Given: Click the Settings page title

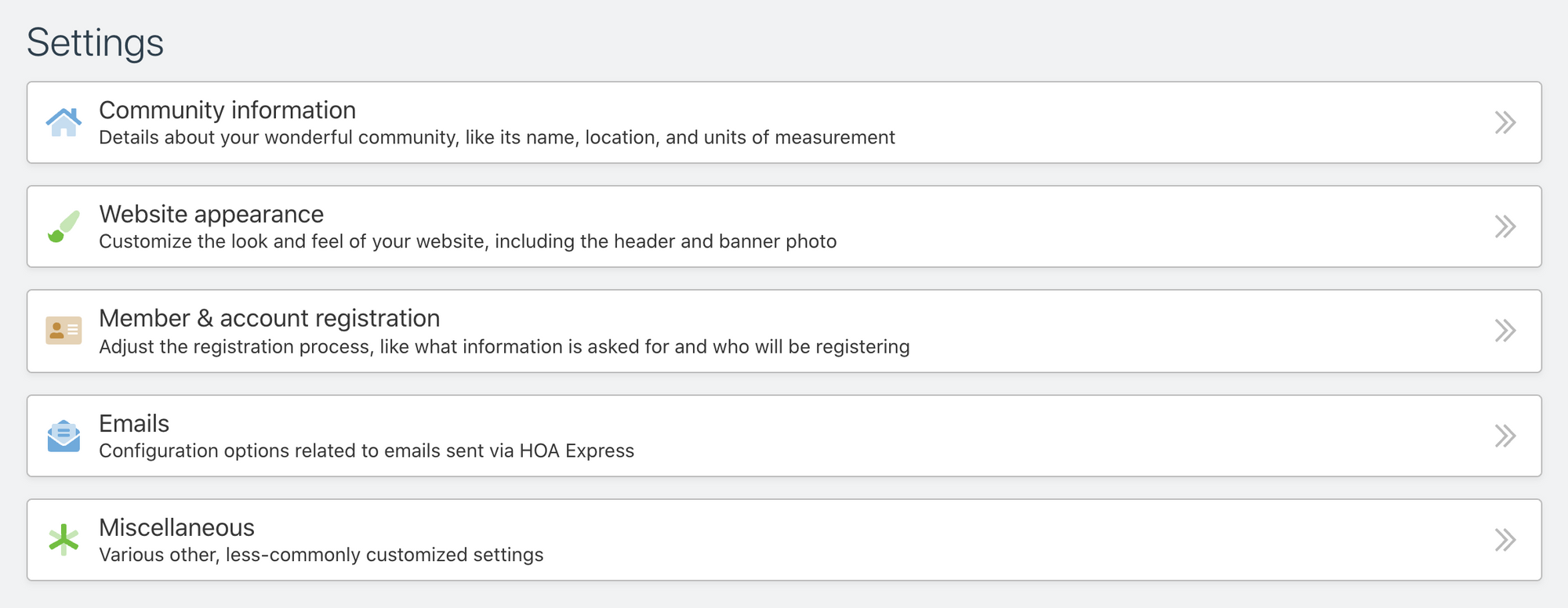Looking at the screenshot, I should (96, 43).
